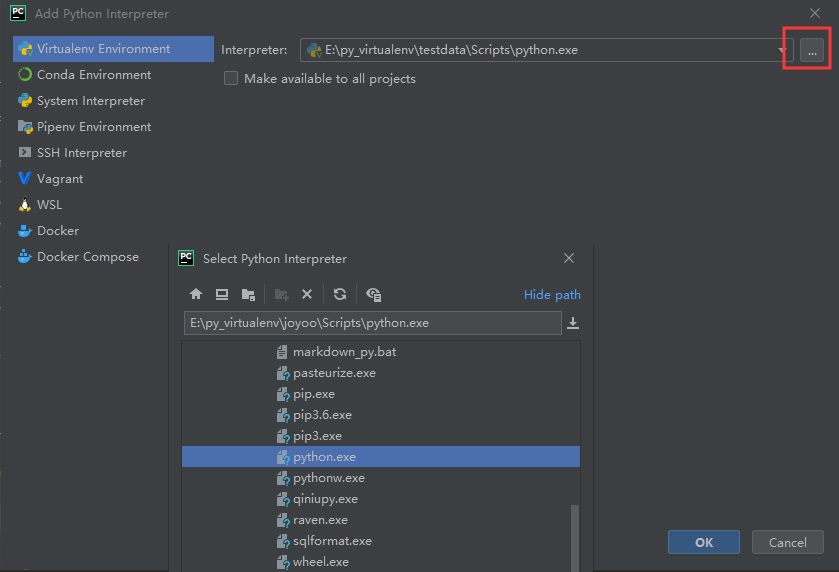
Task: Click the browse ellipsis button next to Interpreter
Action: 812,51
